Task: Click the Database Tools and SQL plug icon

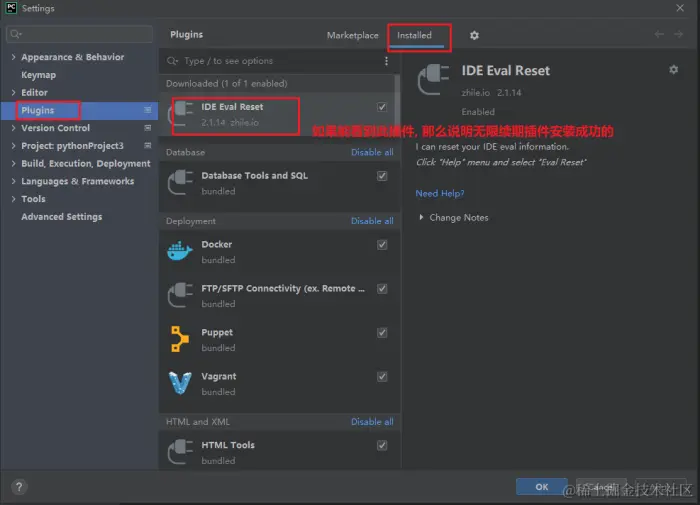Action: [180, 182]
